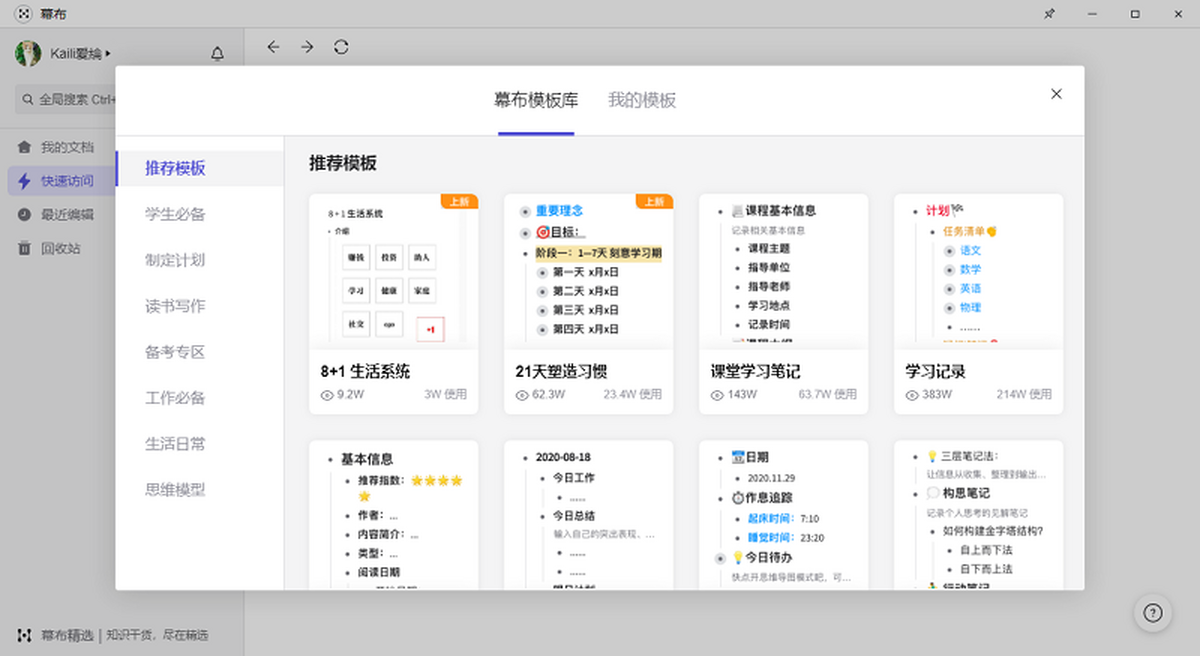The image size is (1200, 656).
Task: Open the 21天塑造习惯 template card
Action: [x=588, y=304]
